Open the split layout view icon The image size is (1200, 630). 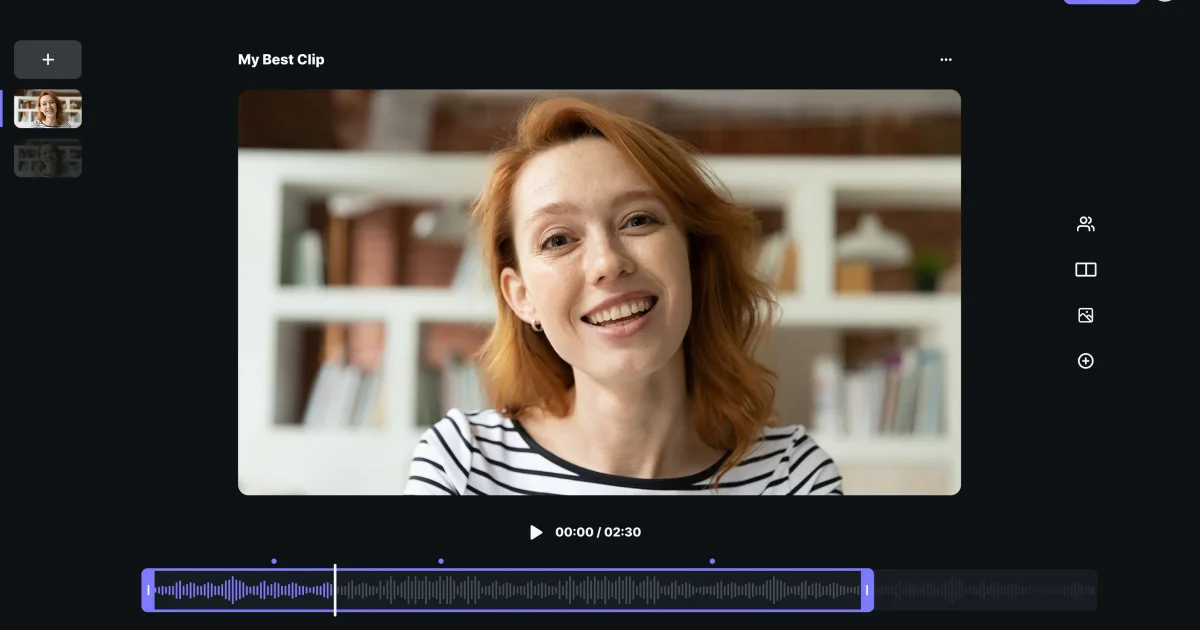click(x=1085, y=269)
